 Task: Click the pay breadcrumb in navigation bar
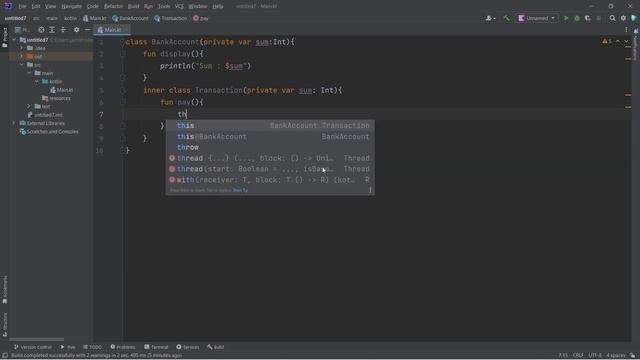pos(201,18)
